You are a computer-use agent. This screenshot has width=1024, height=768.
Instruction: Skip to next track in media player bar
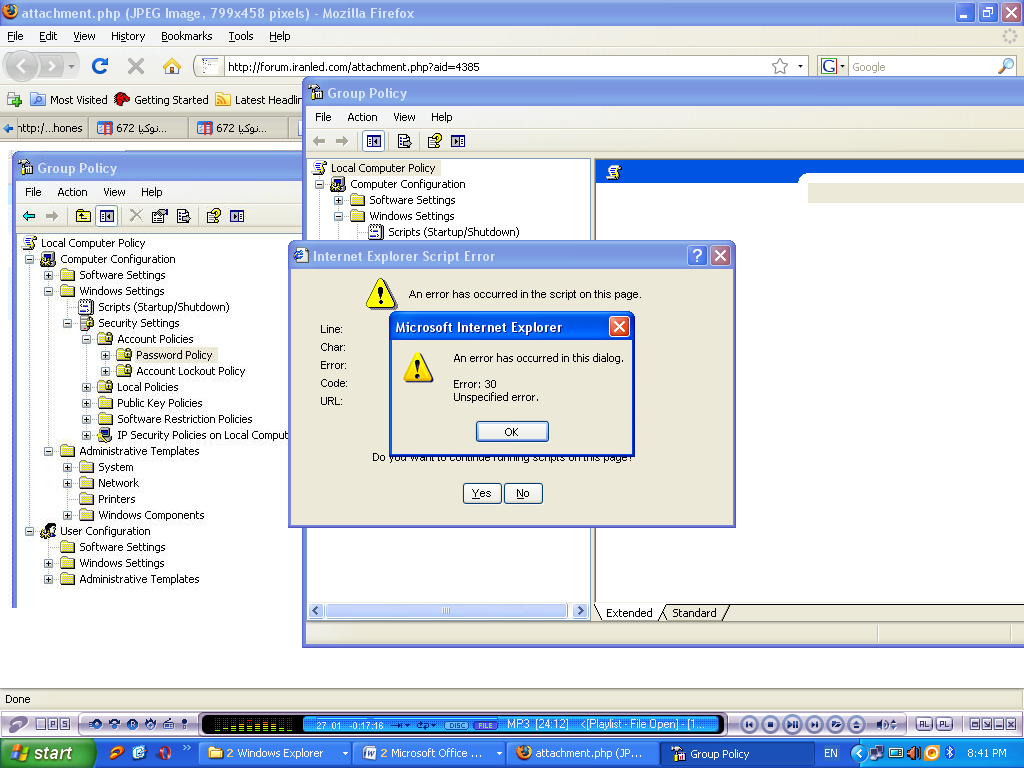(x=814, y=724)
